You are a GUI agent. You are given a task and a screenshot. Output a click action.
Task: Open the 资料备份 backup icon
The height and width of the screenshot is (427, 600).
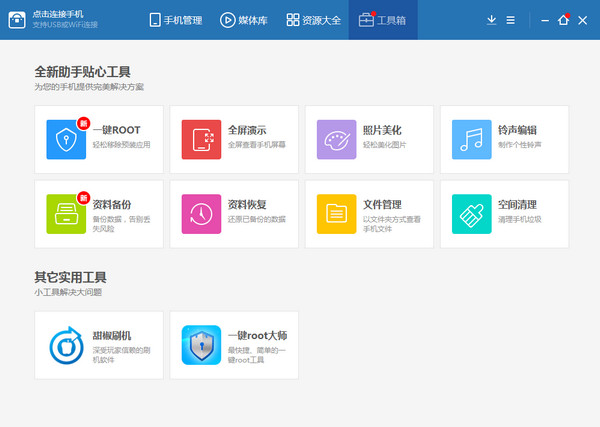coord(66,213)
